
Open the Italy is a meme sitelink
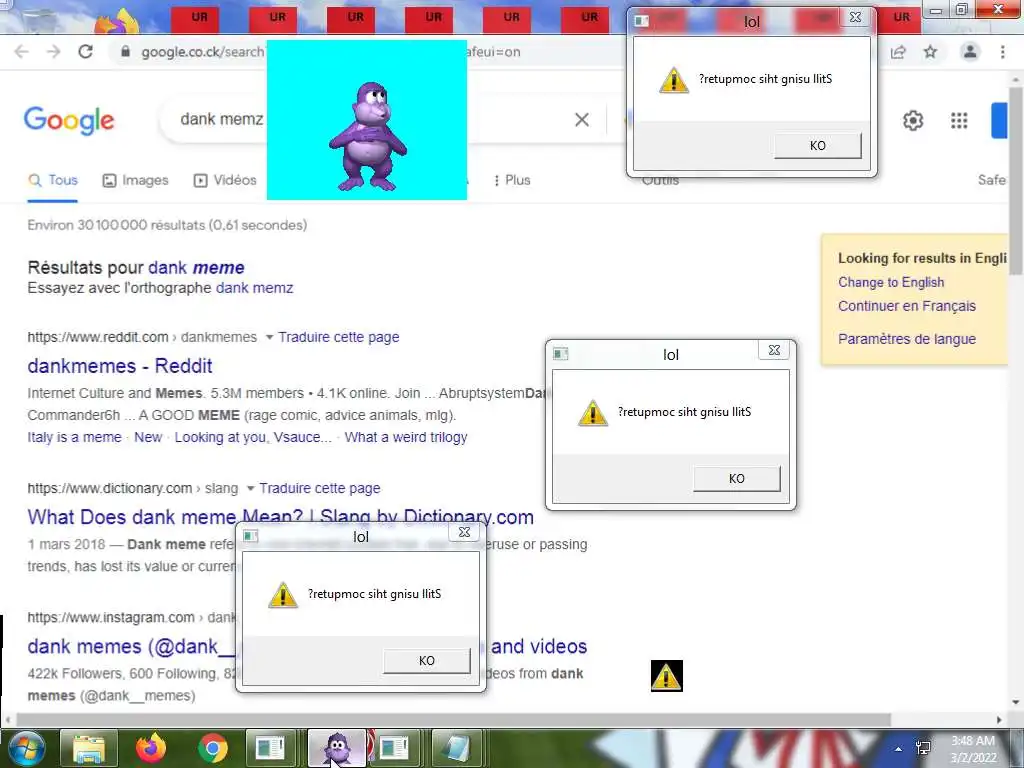pyautogui.click(x=74, y=437)
